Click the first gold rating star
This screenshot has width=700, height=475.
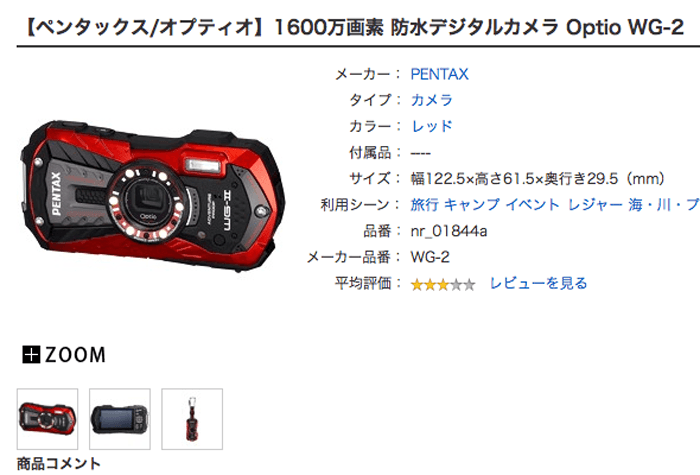(x=417, y=285)
